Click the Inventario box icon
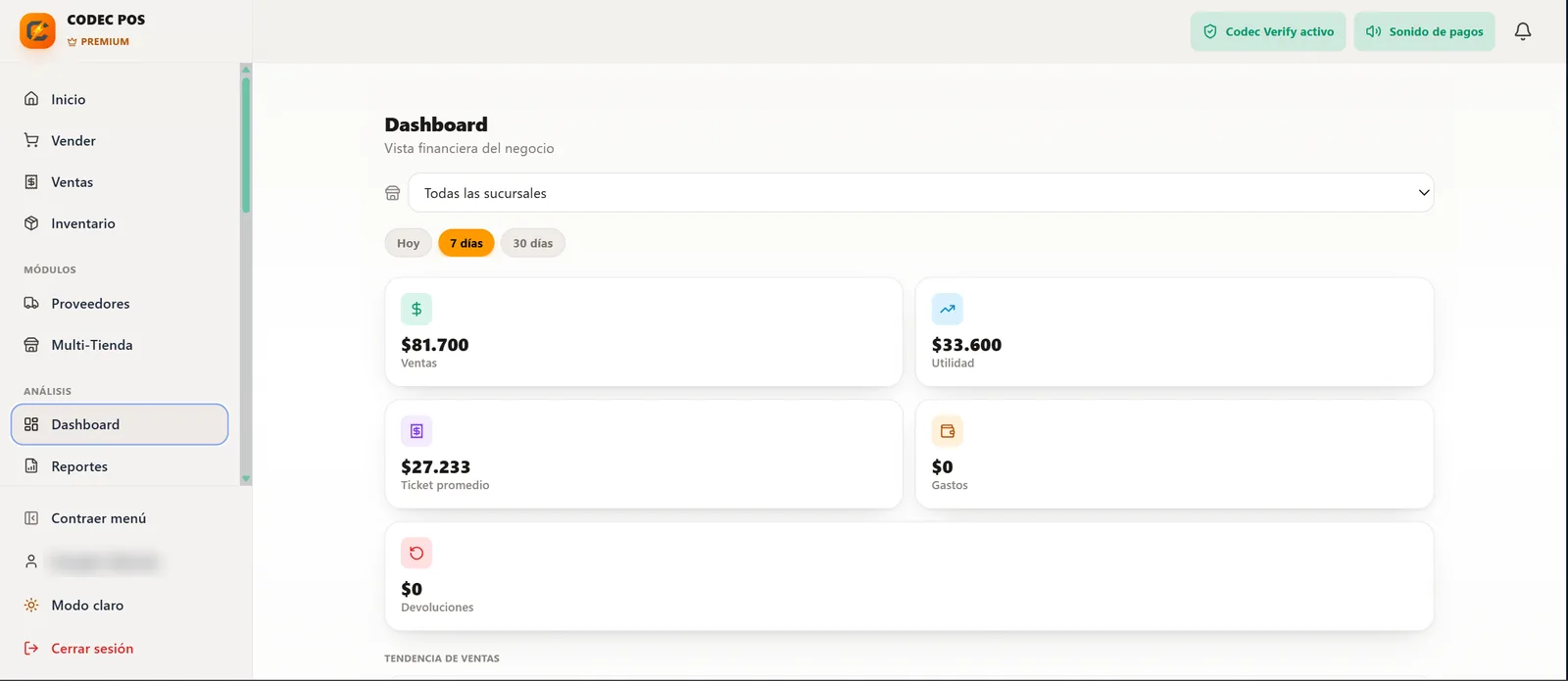This screenshot has width=1568, height=681. 31,223
